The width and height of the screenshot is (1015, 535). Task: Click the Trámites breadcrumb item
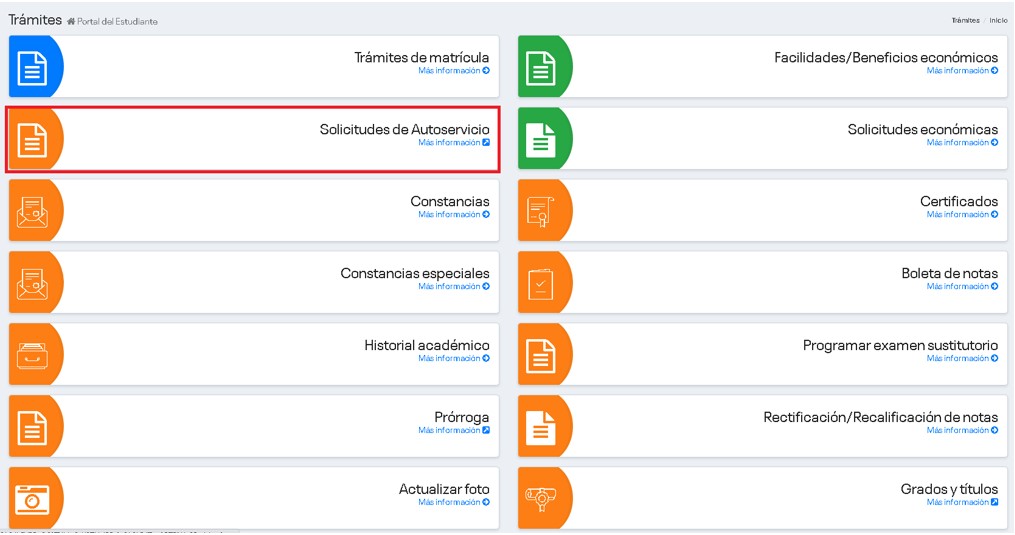point(965,20)
